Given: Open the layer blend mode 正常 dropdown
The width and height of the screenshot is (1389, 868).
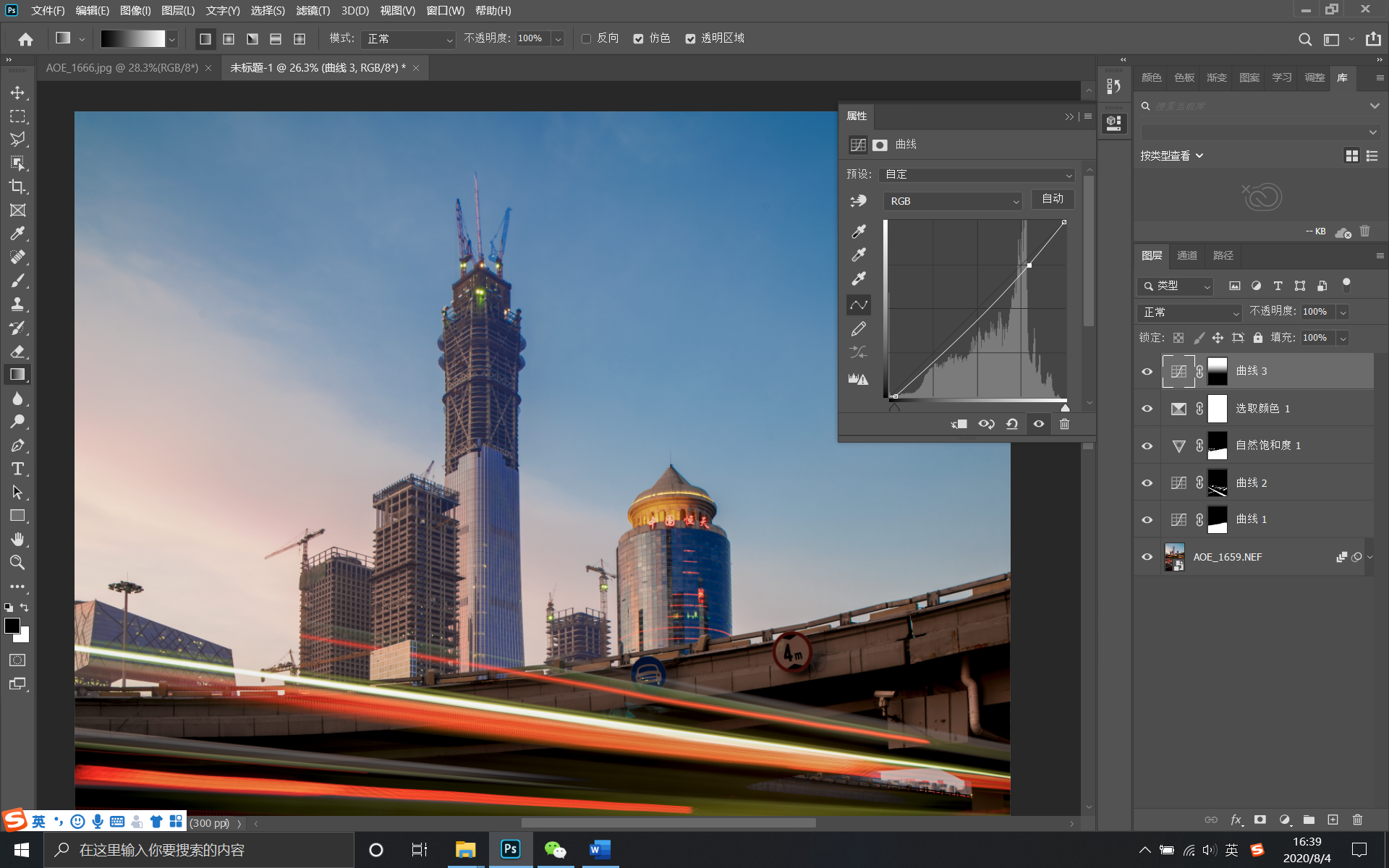Looking at the screenshot, I should click(1189, 312).
